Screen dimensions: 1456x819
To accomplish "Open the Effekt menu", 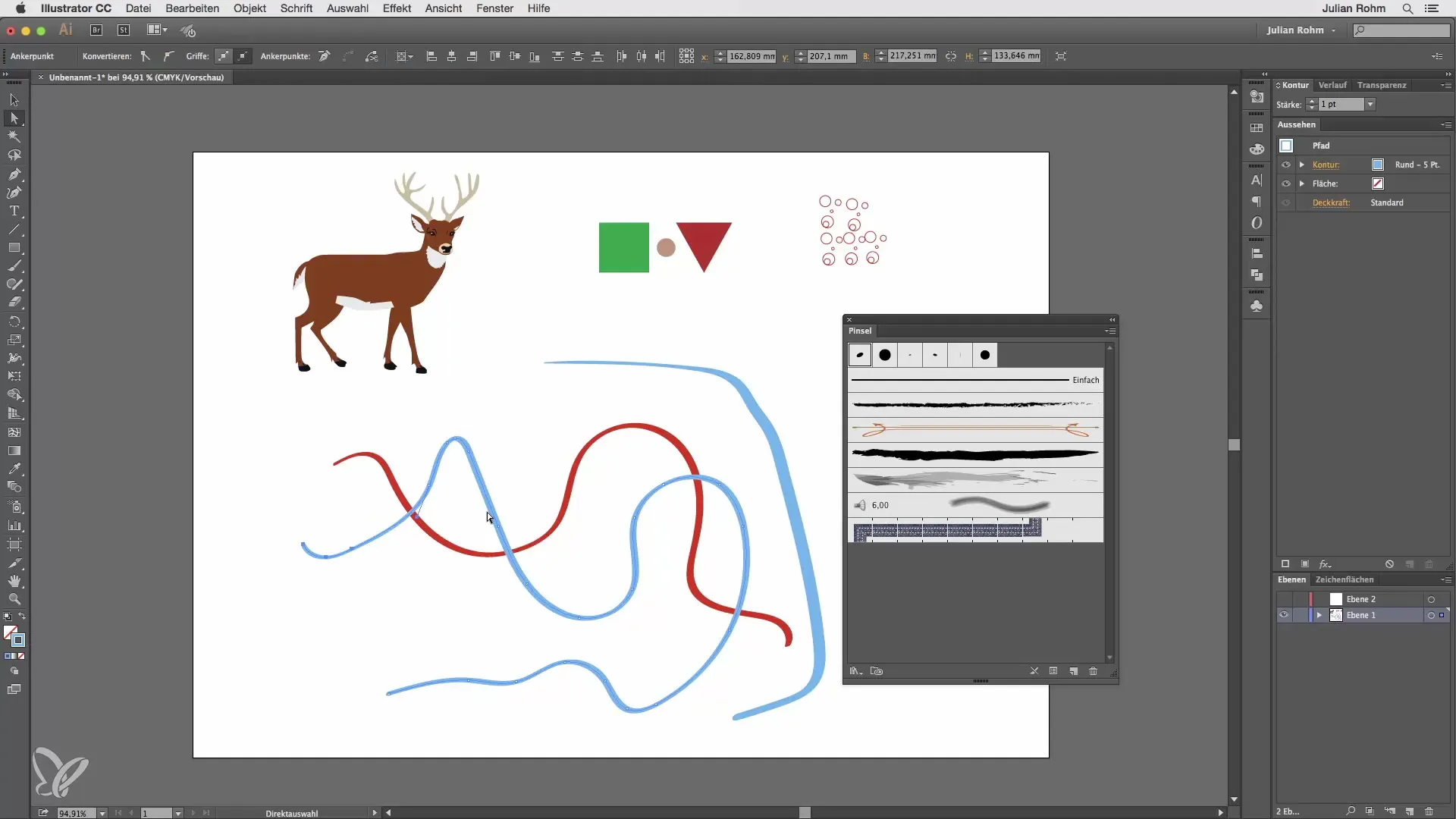I will pyautogui.click(x=397, y=8).
